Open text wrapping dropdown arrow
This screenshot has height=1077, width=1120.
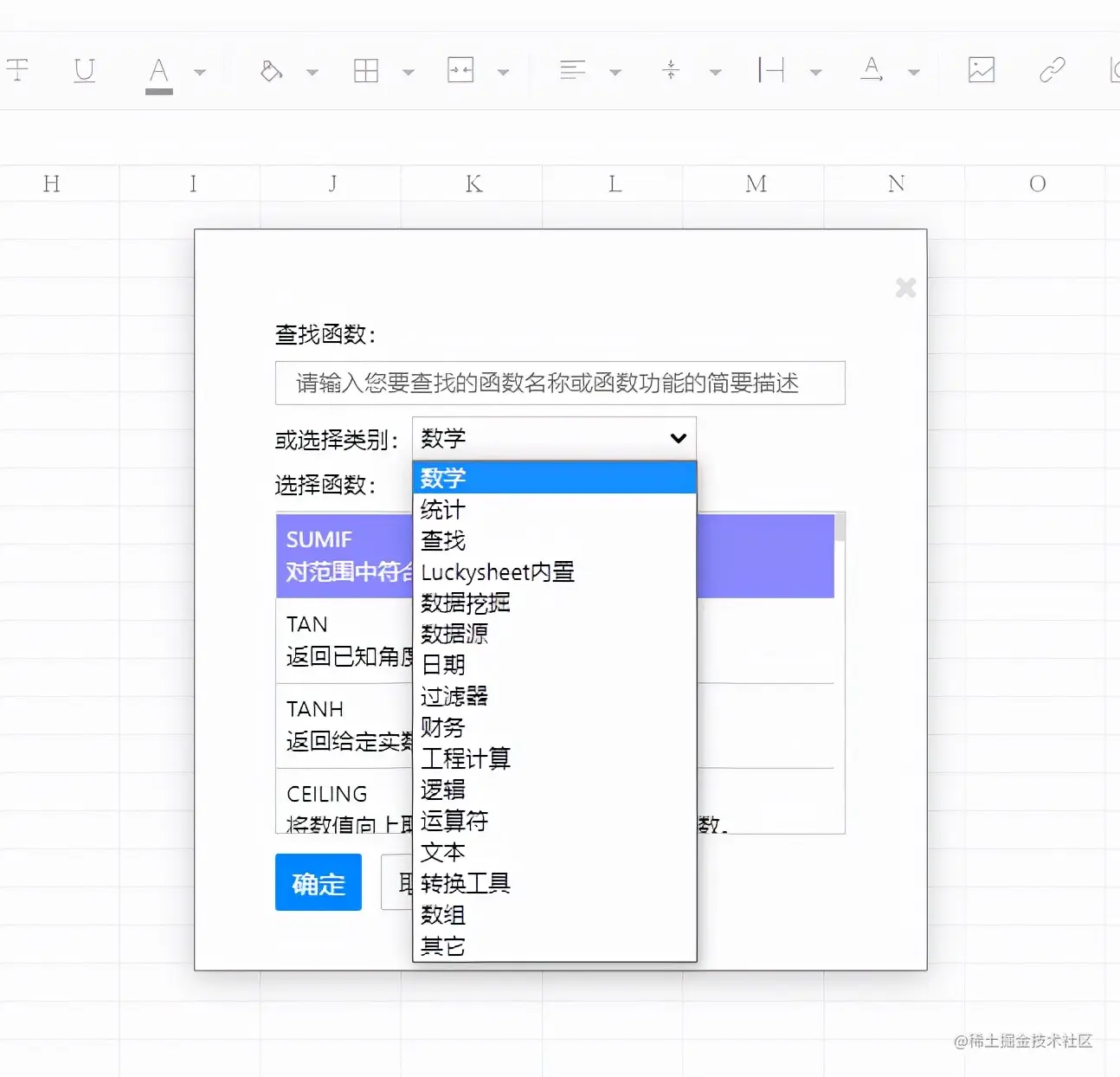[x=815, y=73]
